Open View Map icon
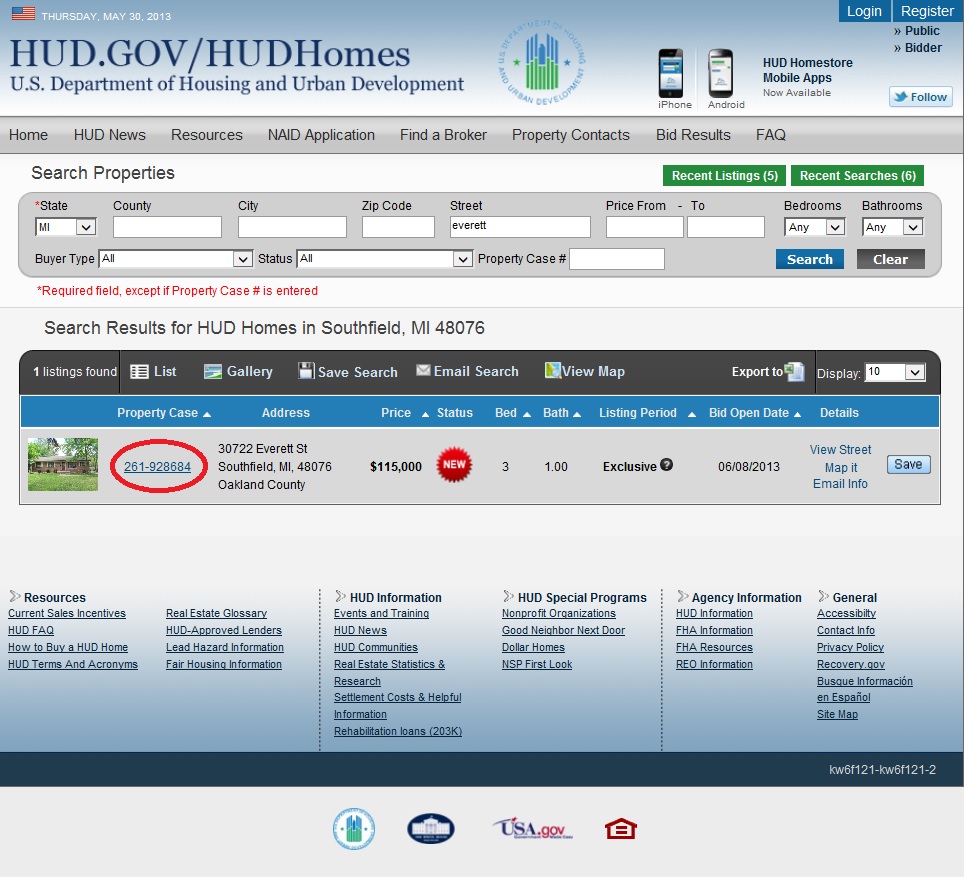The width and height of the screenshot is (964, 877). tap(553, 370)
